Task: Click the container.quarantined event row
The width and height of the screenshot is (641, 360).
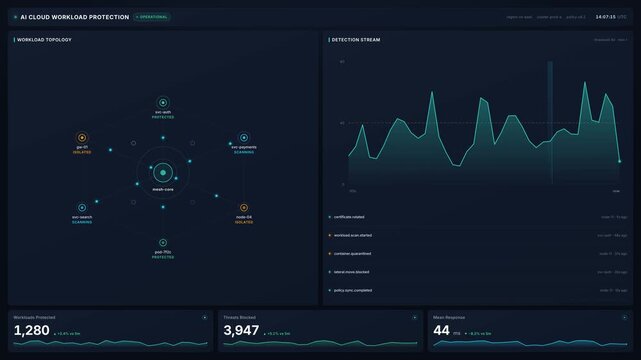Action: (x=478, y=254)
